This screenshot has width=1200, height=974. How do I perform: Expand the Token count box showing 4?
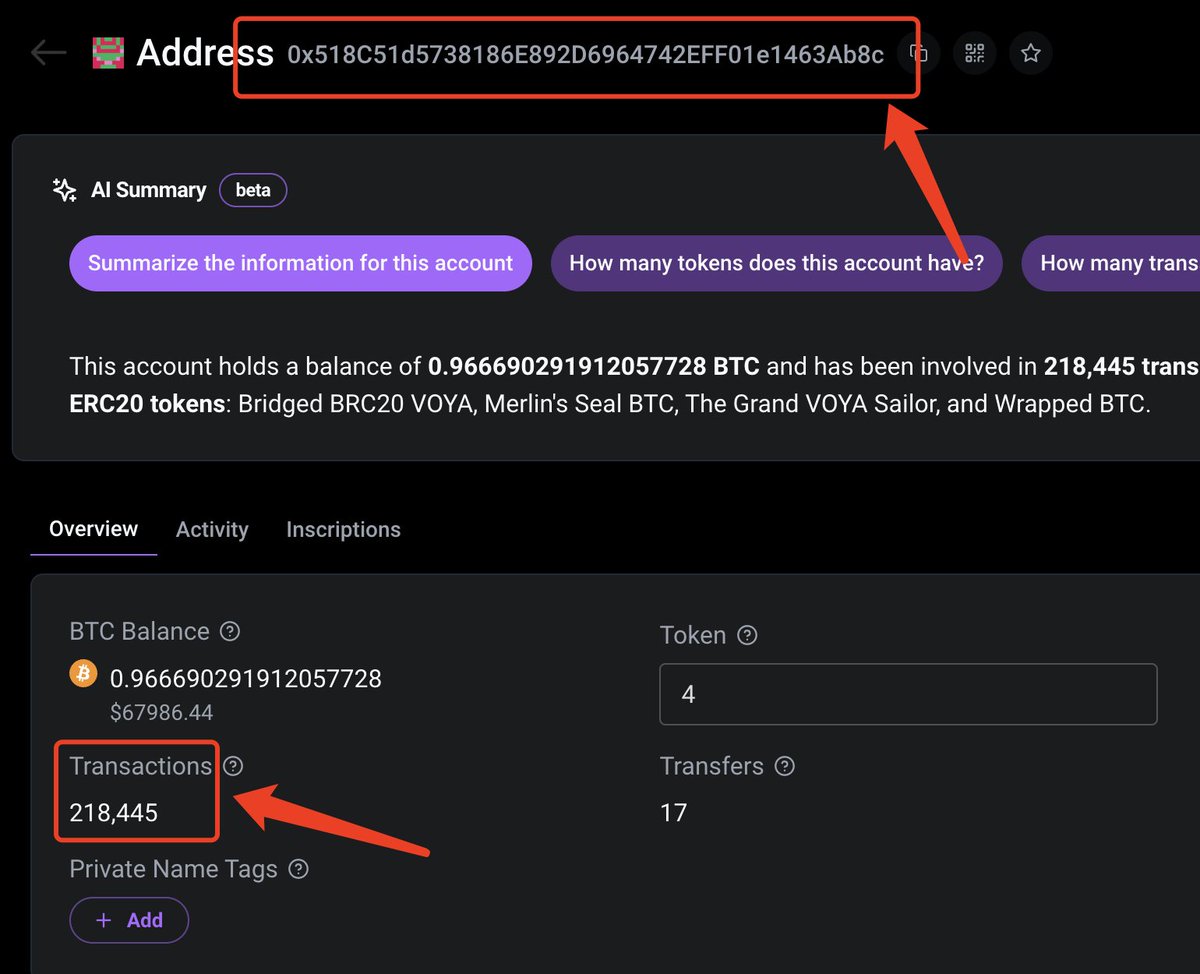coord(908,694)
